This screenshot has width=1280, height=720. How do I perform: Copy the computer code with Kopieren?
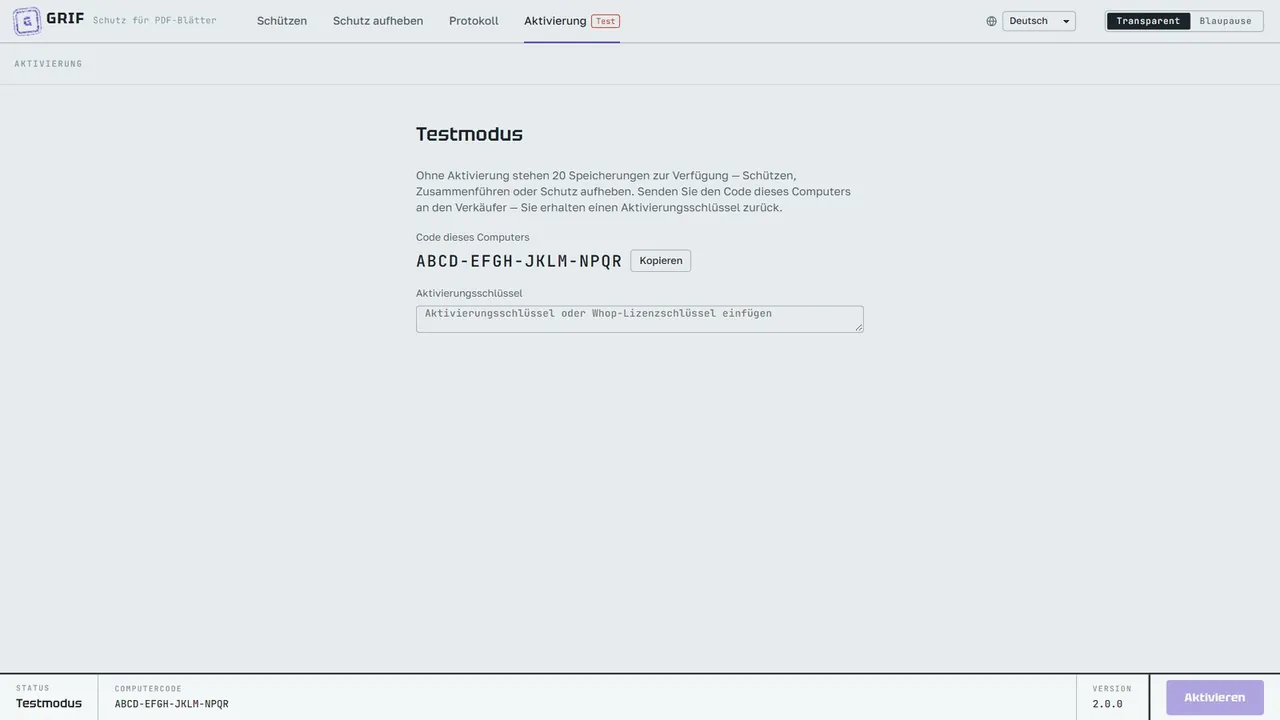(x=661, y=261)
